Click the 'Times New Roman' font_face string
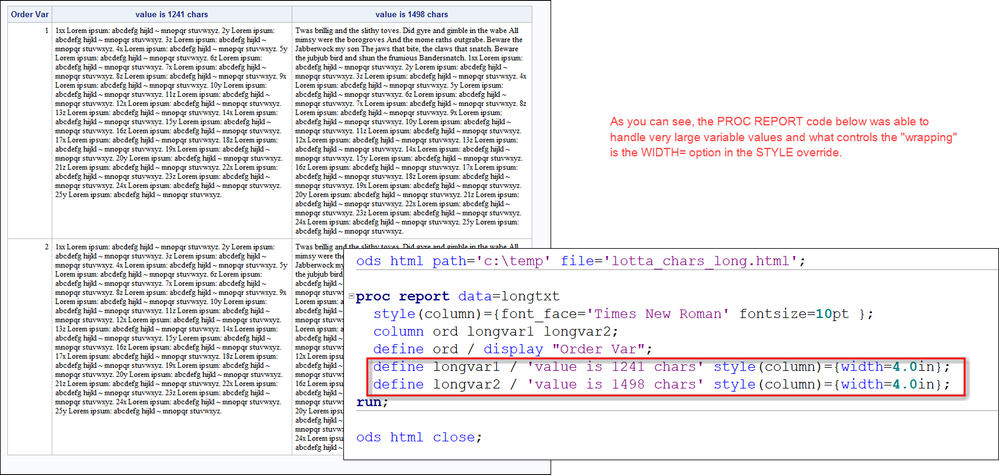 tap(658, 314)
